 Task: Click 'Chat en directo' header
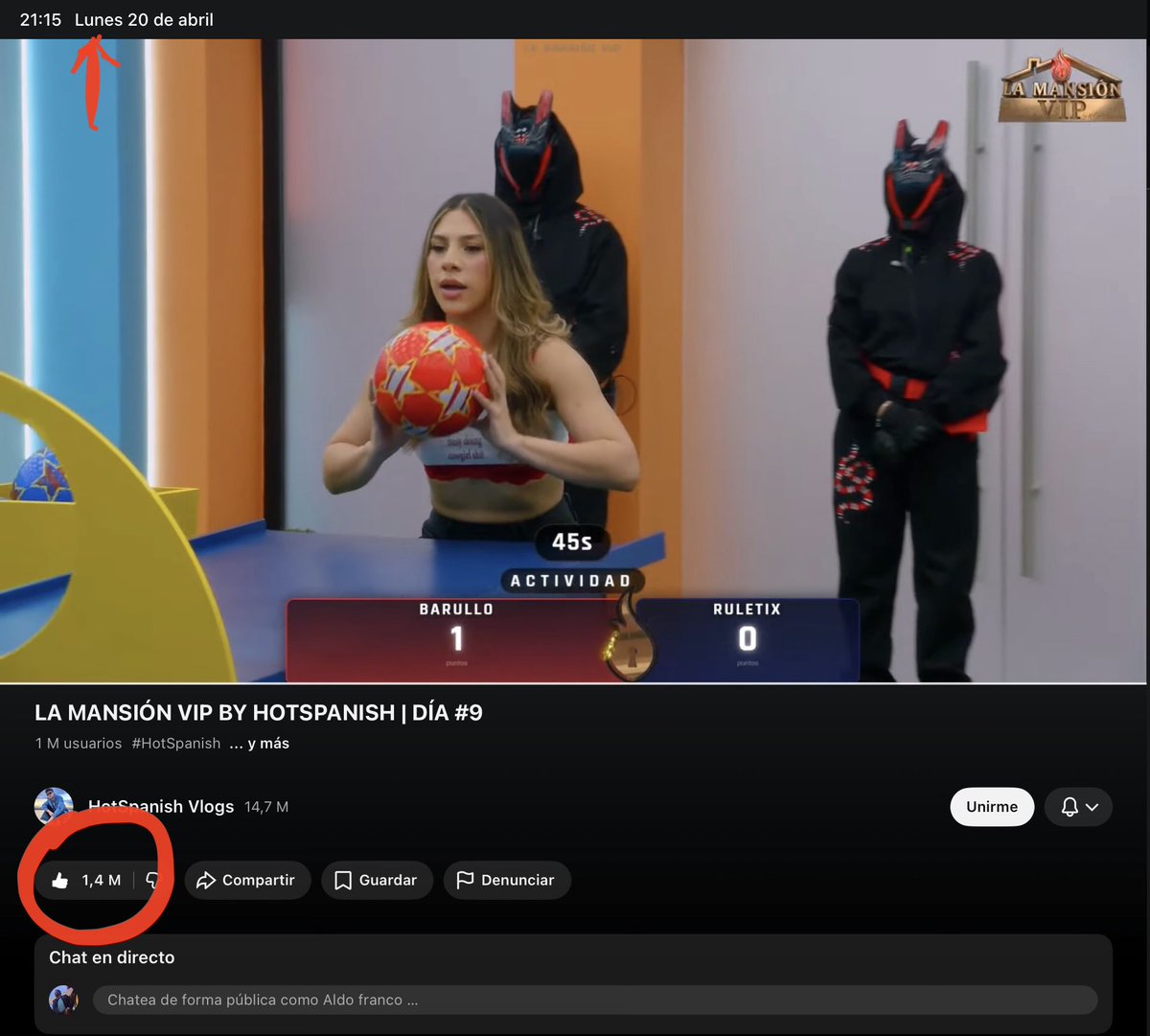(112, 957)
